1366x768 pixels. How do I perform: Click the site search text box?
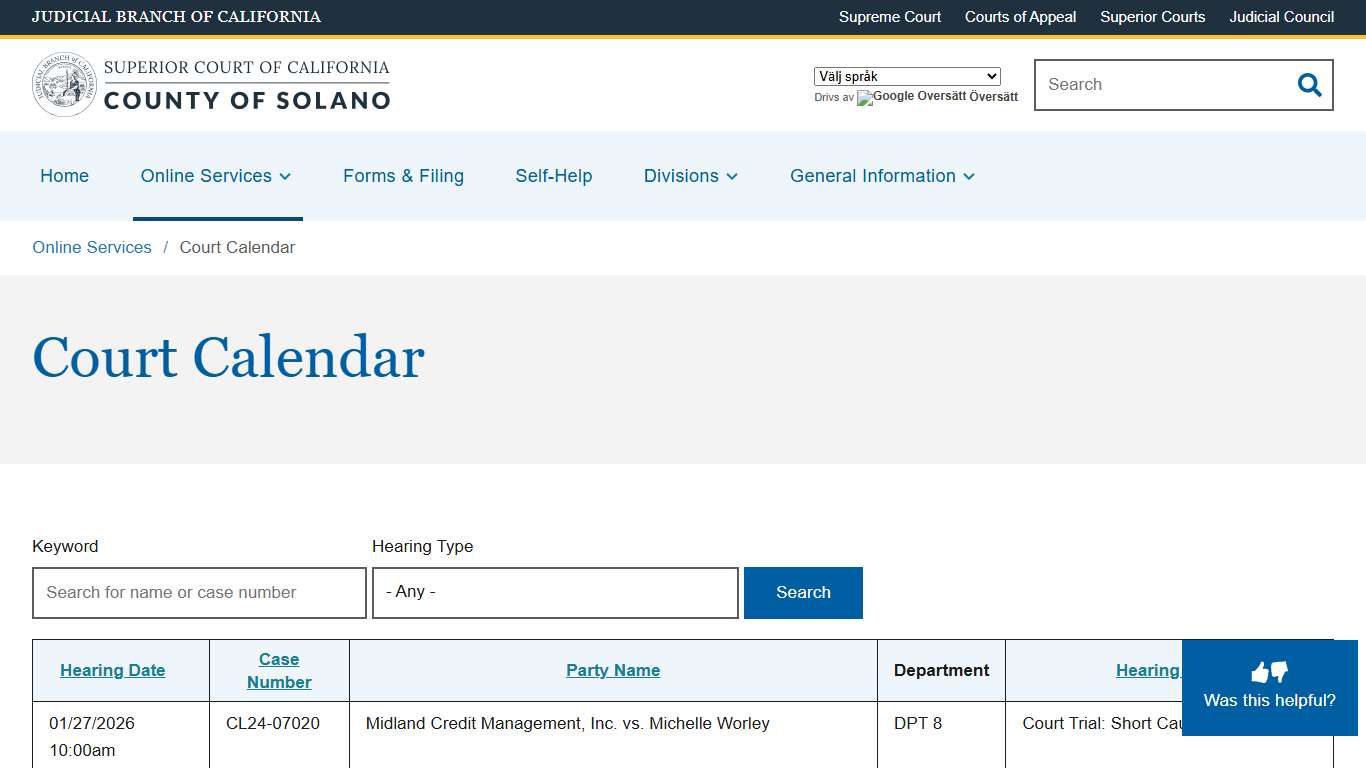point(1160,85)
